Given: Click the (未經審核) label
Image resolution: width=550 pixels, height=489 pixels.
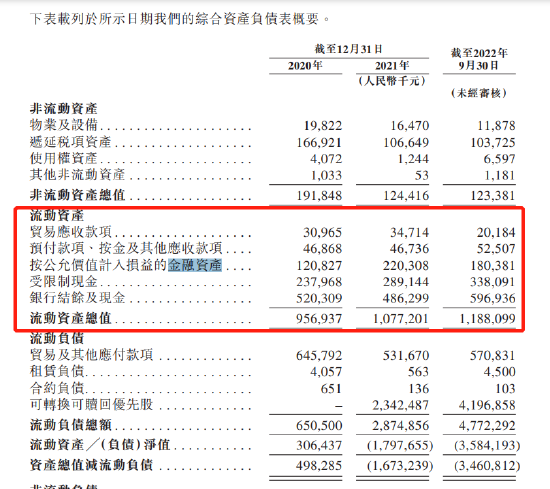Looking at the screenshot, I should click(479, 93).
